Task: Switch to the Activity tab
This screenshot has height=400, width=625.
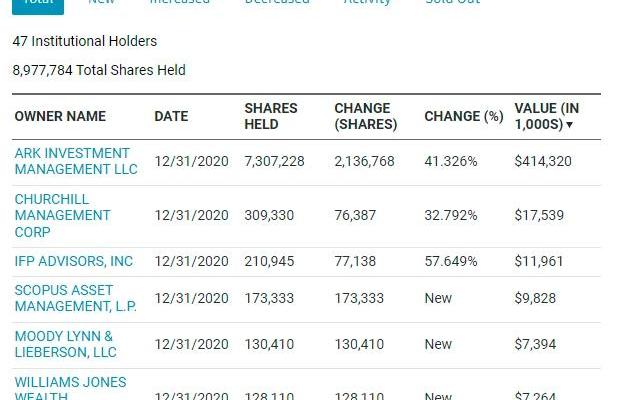Action: 367,3
